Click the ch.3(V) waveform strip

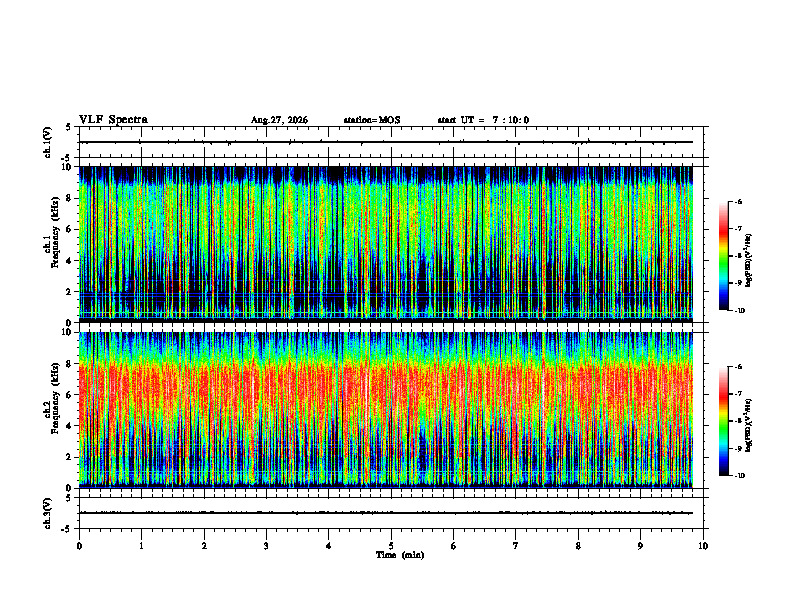(x=391, y=513)
